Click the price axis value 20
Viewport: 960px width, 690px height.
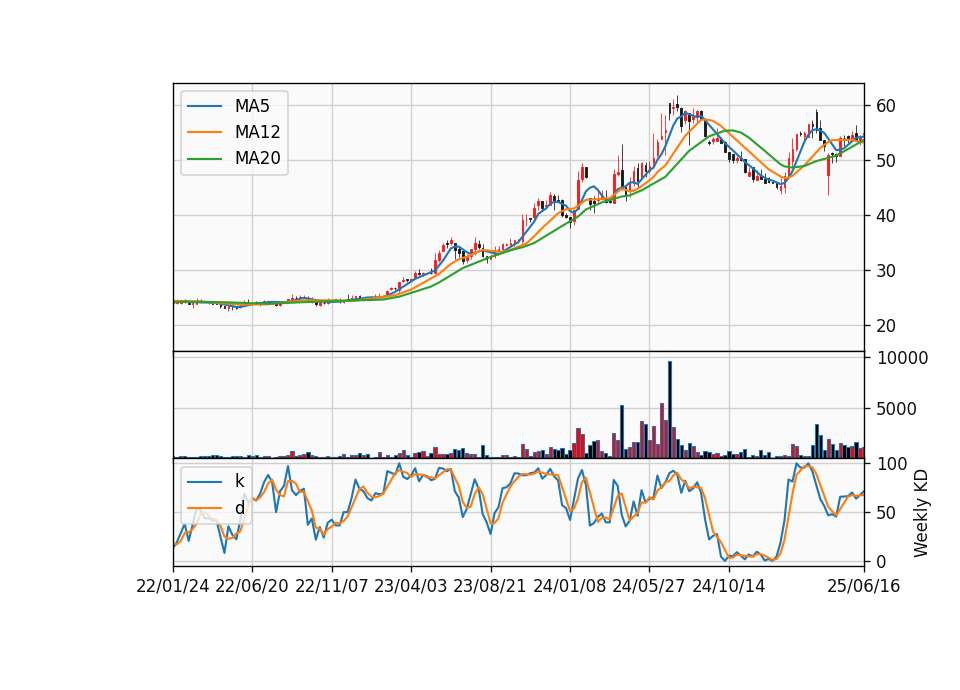886,326
